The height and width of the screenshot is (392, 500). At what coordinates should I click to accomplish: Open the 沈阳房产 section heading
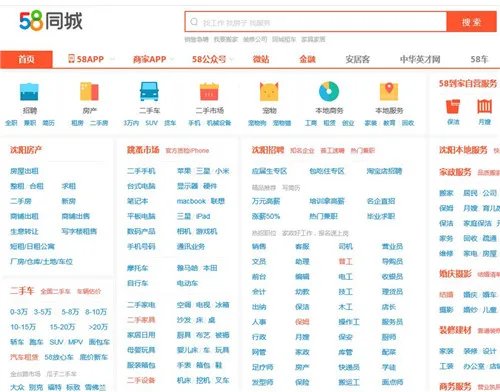tap(26, 150)
